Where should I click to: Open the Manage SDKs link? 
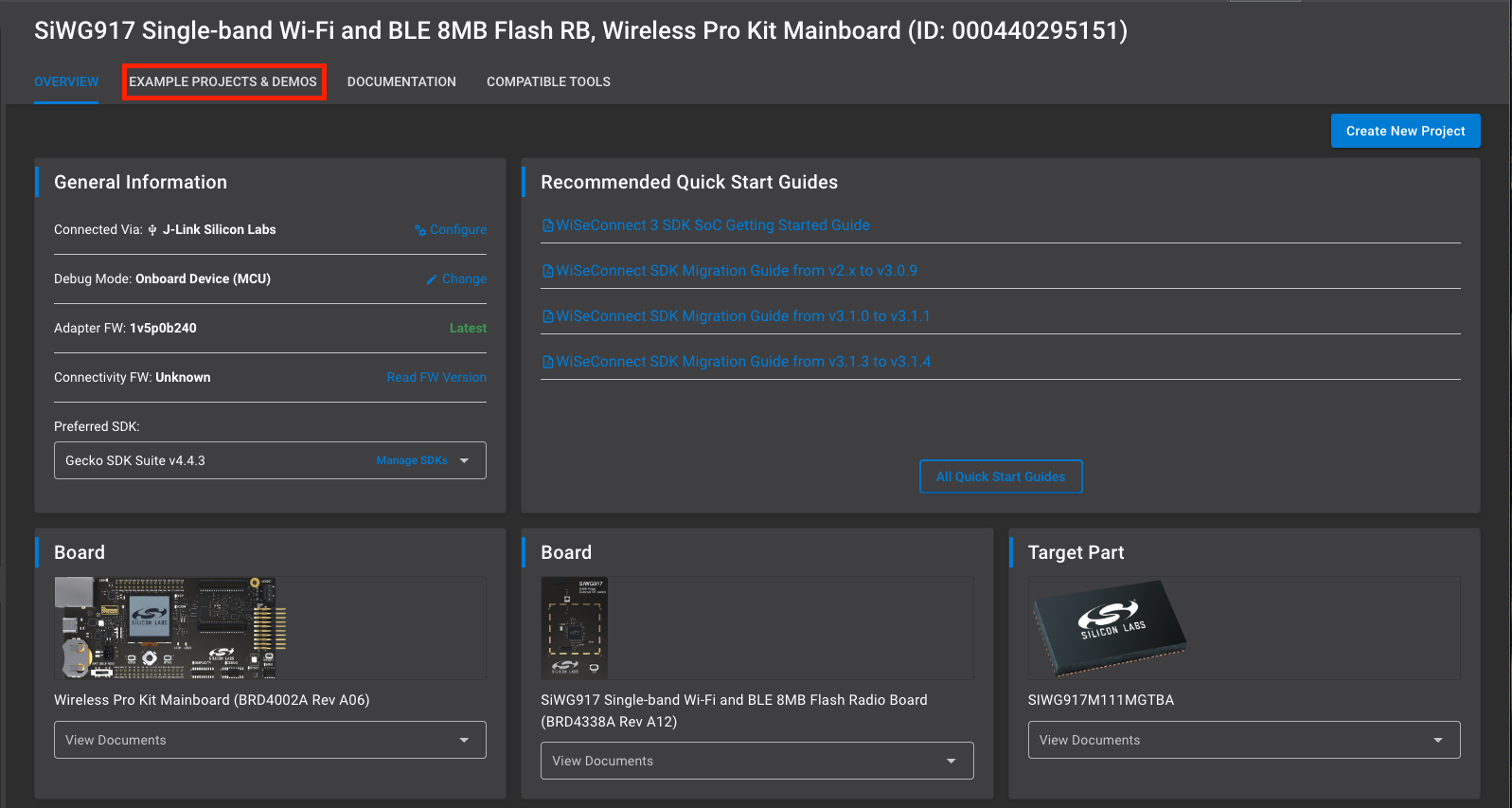(x=412, y=460)
